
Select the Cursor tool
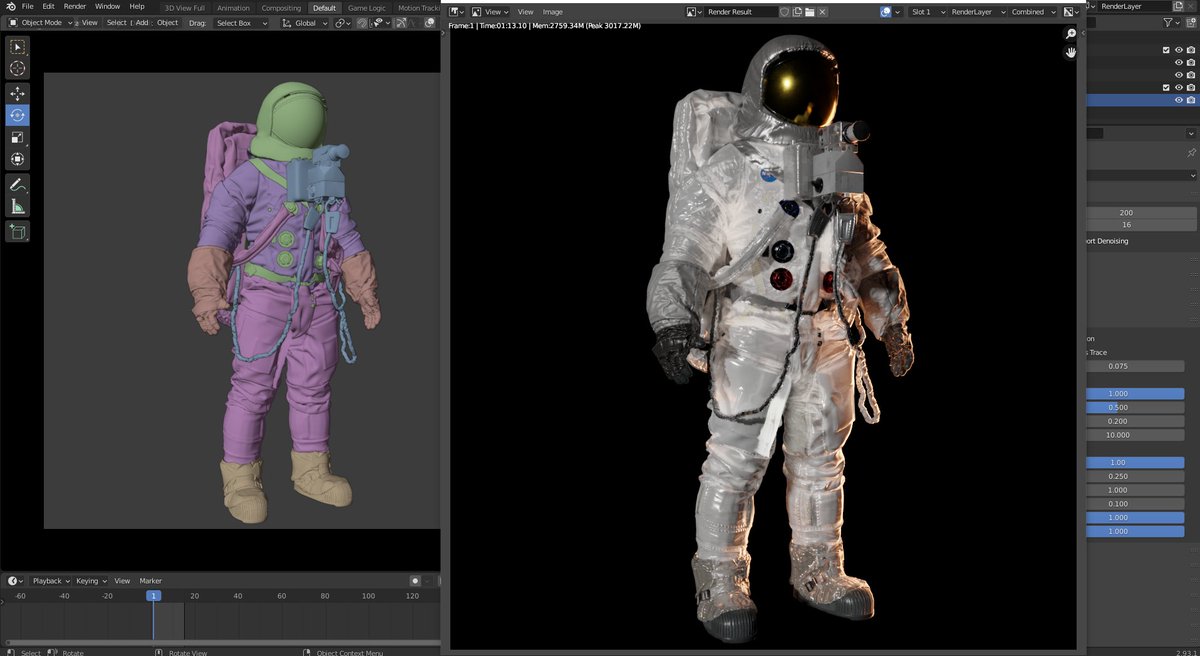(x=18, y=69)
